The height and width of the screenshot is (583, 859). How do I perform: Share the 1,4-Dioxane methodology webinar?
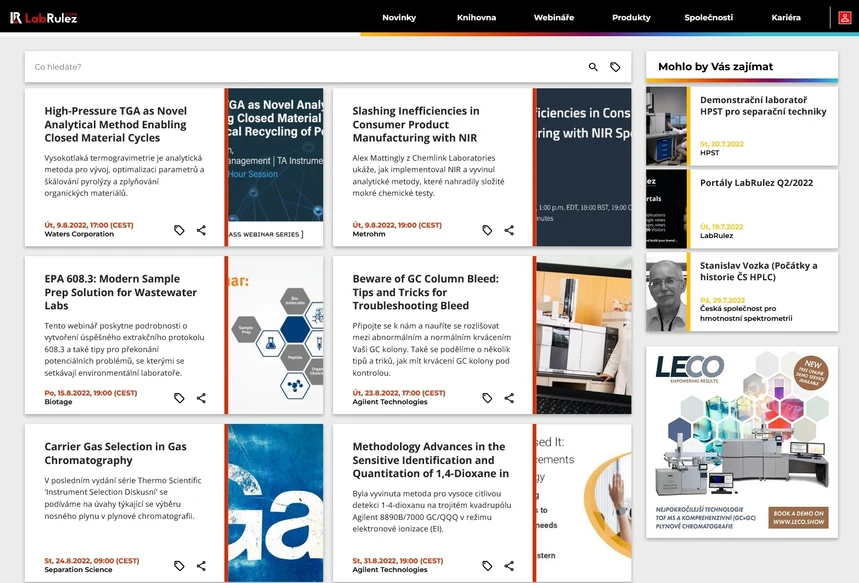509,565
